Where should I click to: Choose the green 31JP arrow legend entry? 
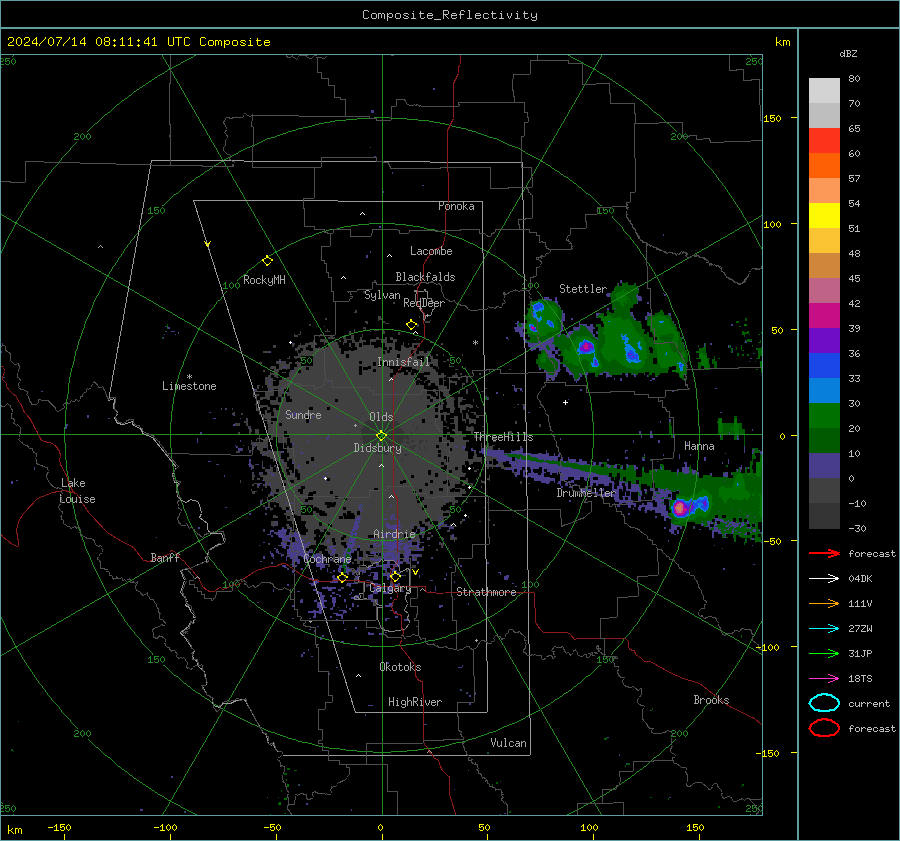[824, 653]
